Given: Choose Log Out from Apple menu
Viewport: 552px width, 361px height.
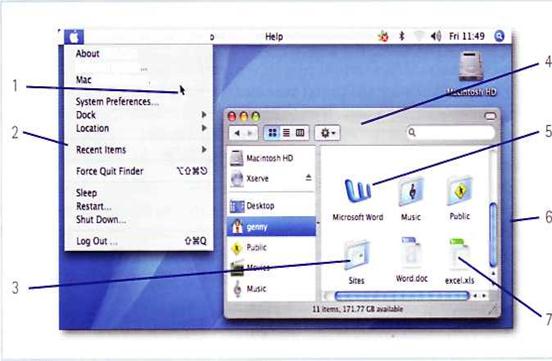Looking at the screenshot, I should coord(139,241).
